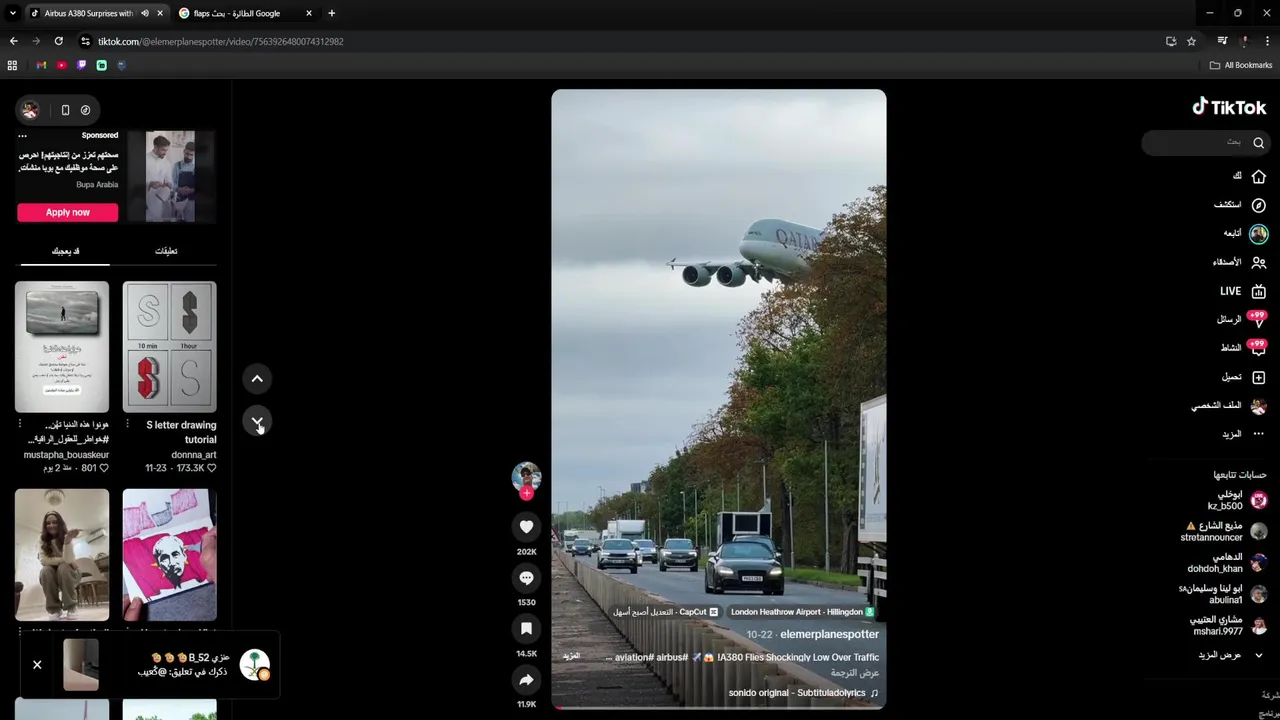1280x720 pixels.
Task: Switch to the 'تعليقات' comments tab
Action: pos(166,251)
